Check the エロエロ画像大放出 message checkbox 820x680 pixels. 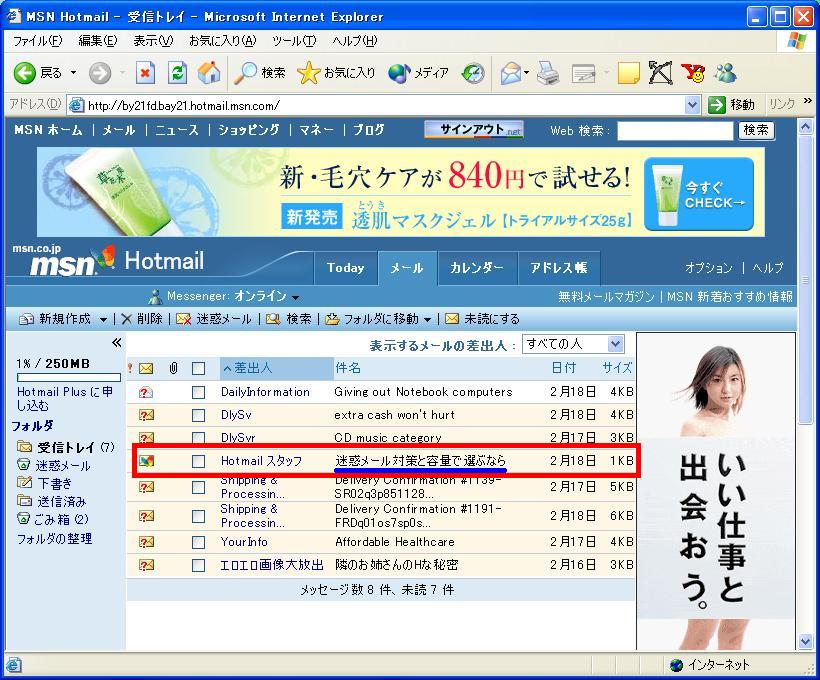pos(198,565)
